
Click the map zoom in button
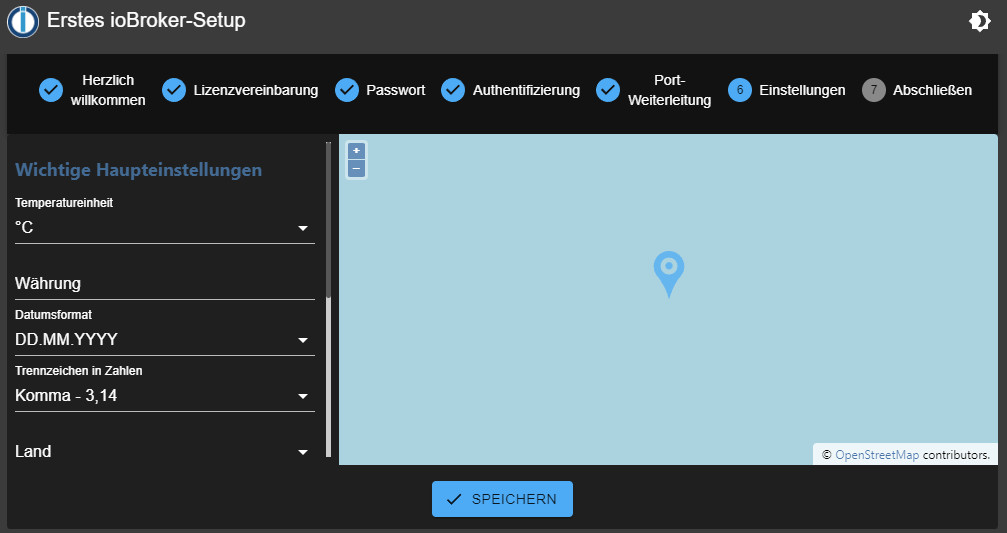tap(357, 151)
